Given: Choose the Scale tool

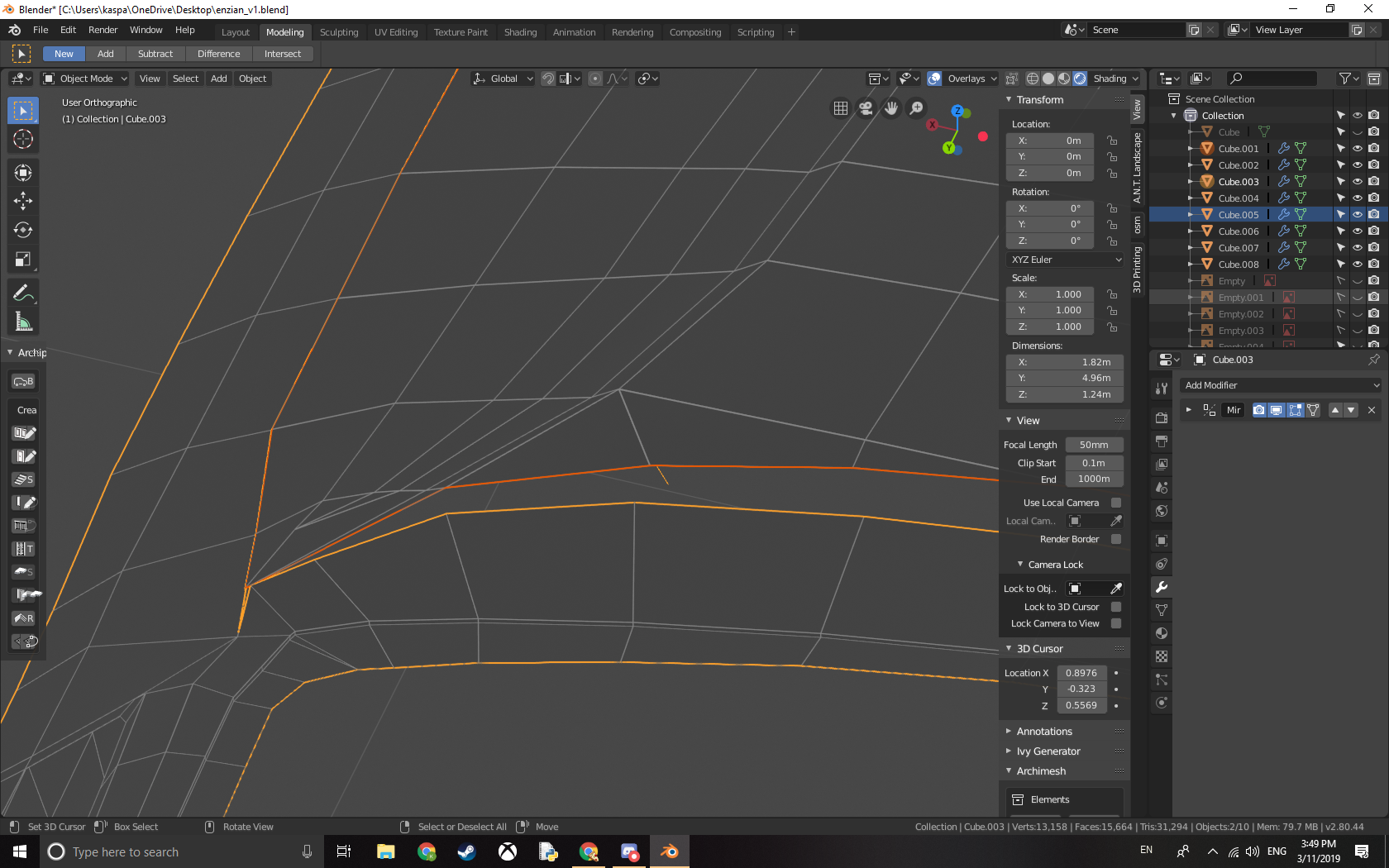Looking at the screenshot, I should (x=23, y=260).
